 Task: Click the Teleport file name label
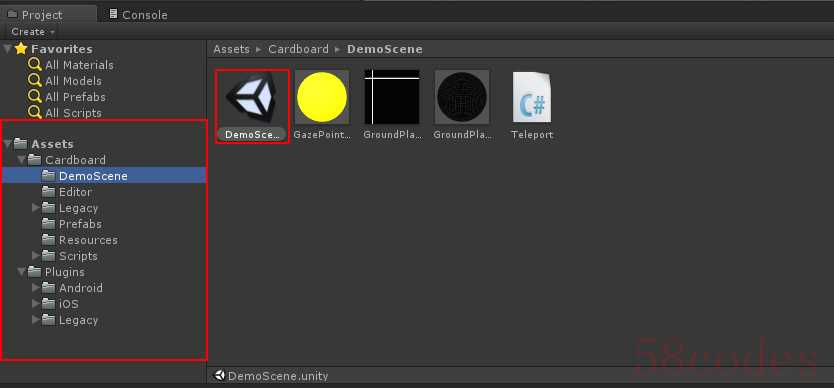tap(532, 135)
